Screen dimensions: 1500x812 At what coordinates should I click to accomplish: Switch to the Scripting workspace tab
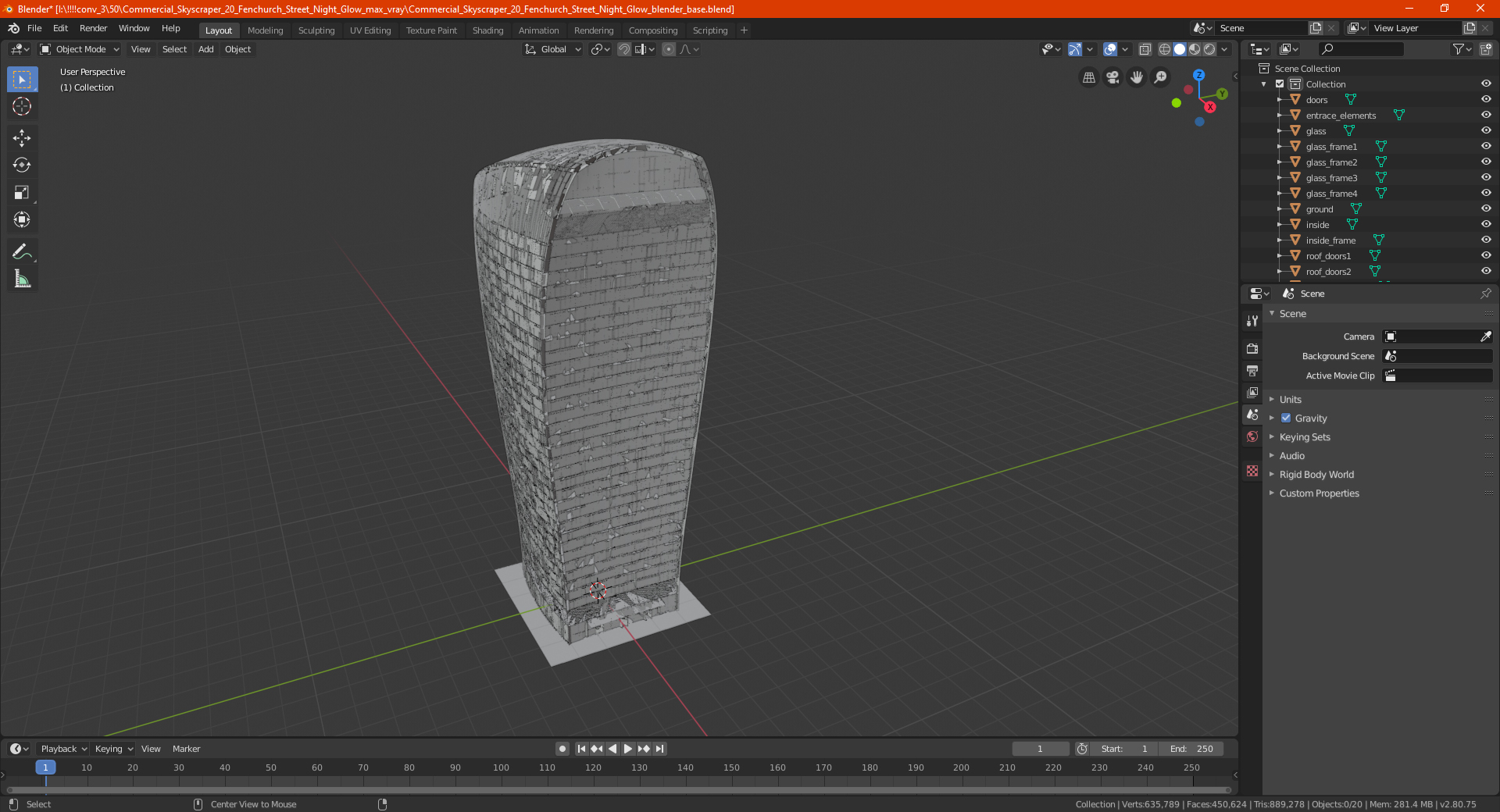(709, 30)
